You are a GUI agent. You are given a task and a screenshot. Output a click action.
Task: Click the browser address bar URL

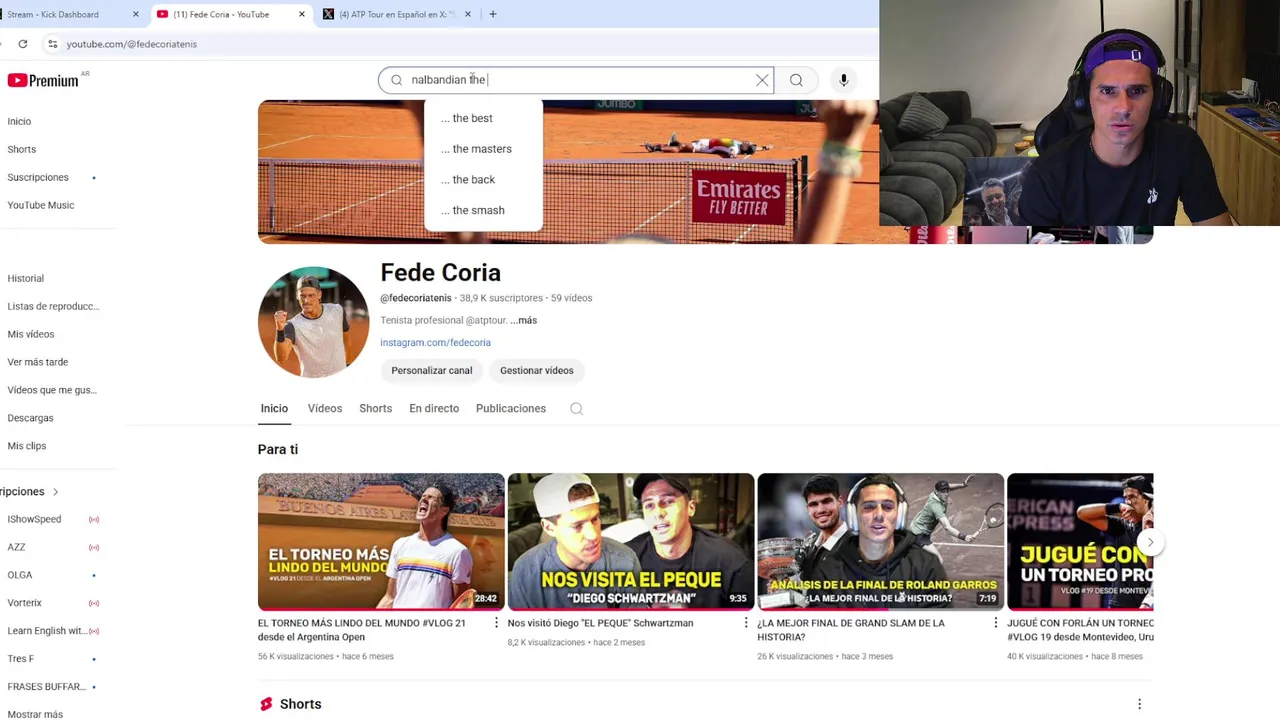[132, 44]
